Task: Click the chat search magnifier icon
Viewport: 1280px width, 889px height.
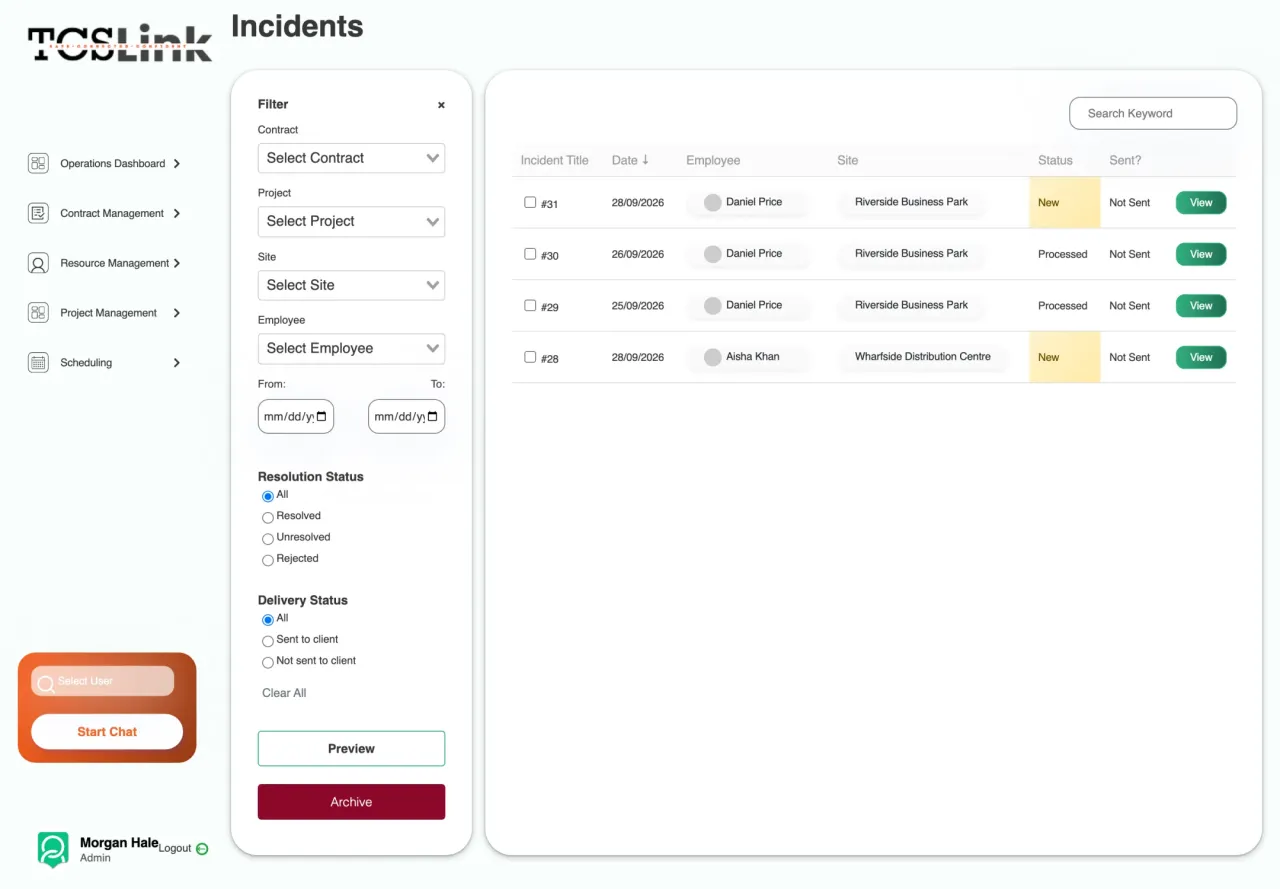Action: coord(45,684)
